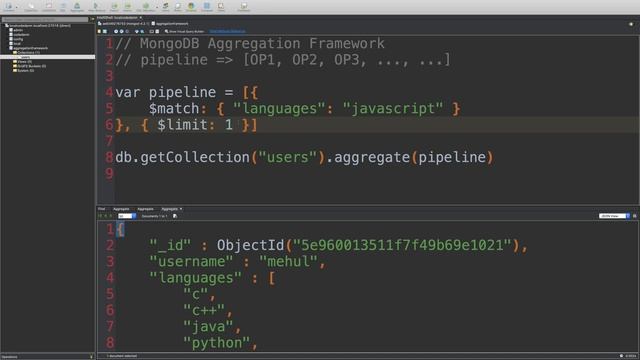Click Show Visual Query Builder button

pos(184,31)
